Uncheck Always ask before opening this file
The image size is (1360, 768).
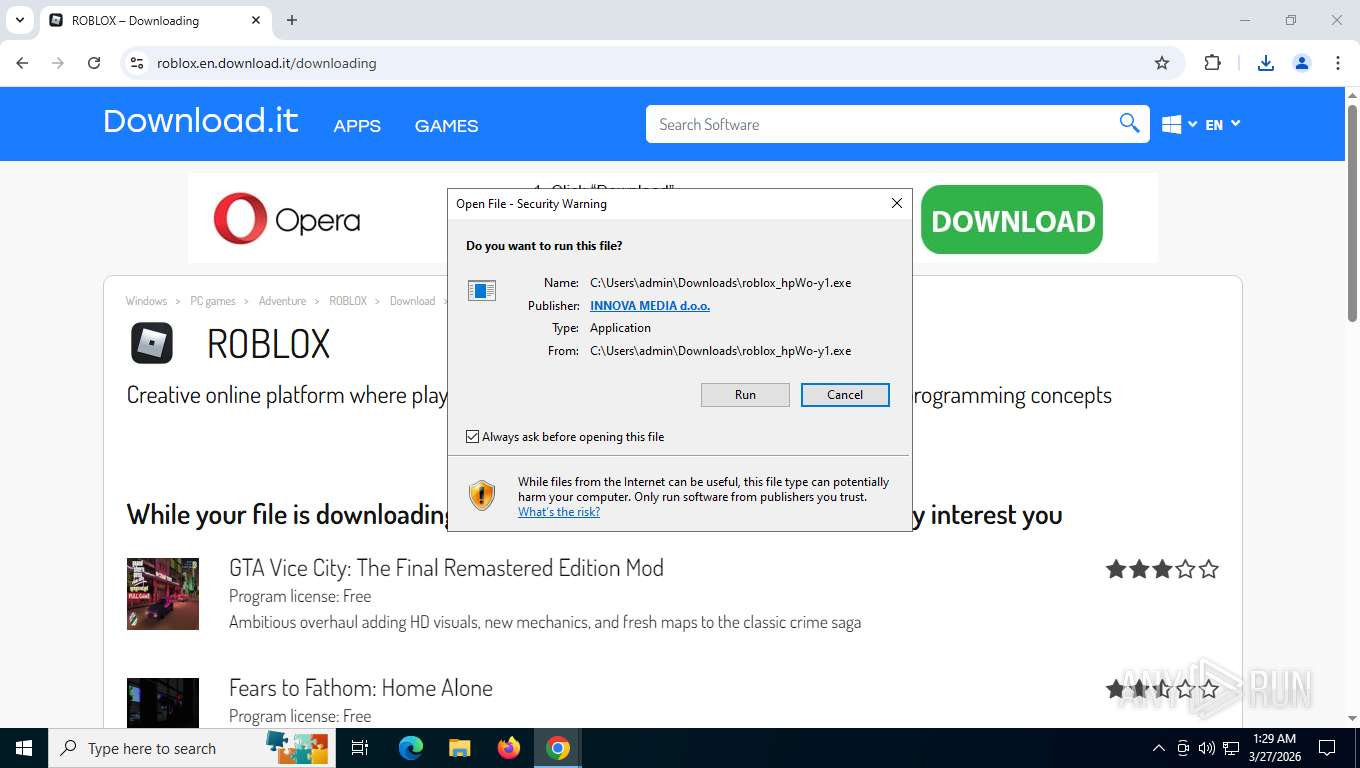click(x=473, y=437)
